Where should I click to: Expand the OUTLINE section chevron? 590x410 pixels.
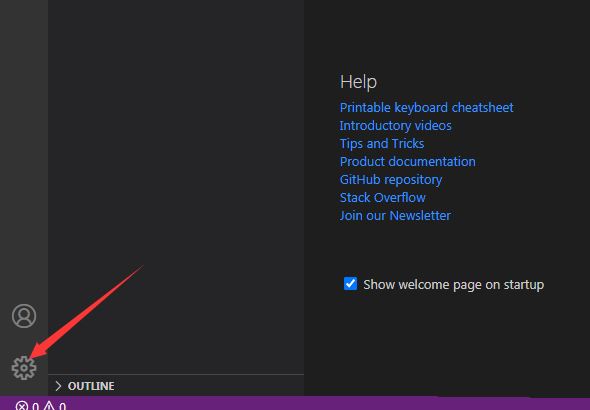coord(58,386)
